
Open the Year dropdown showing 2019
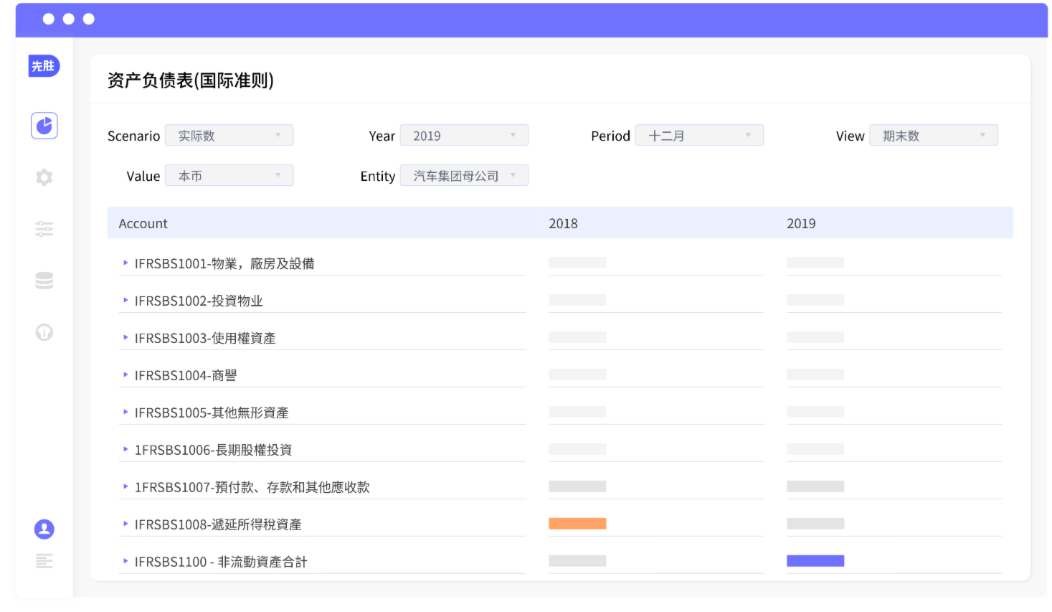pos(464,136)
